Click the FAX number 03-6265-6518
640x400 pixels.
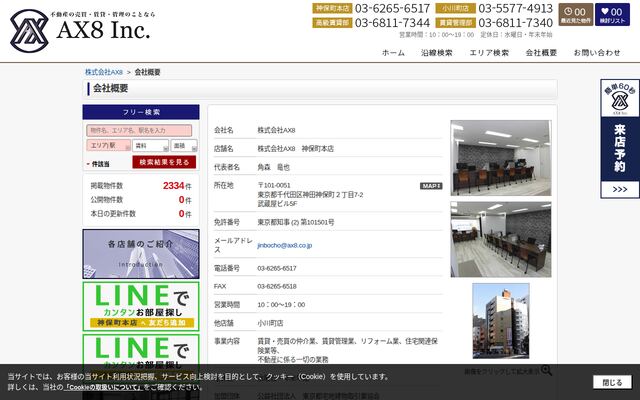tap(277, 287)
